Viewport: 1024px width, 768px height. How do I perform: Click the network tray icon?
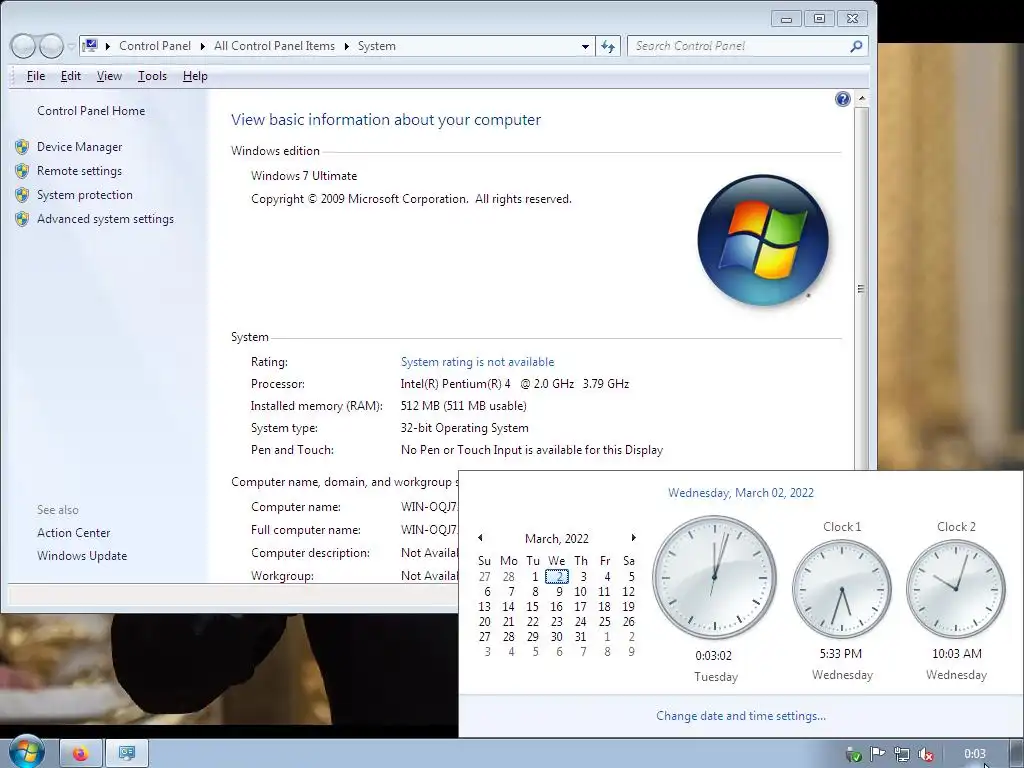pyautogui.click(x=901, y=754)
